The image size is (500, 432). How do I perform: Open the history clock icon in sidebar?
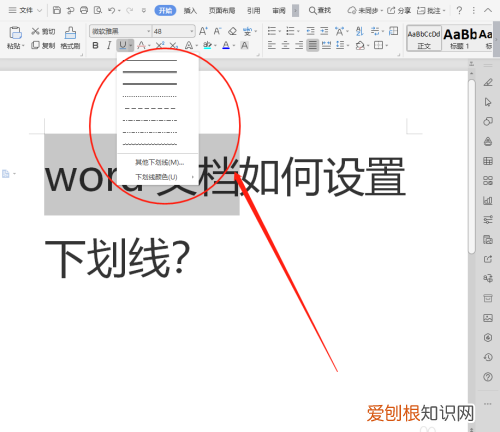488,357
